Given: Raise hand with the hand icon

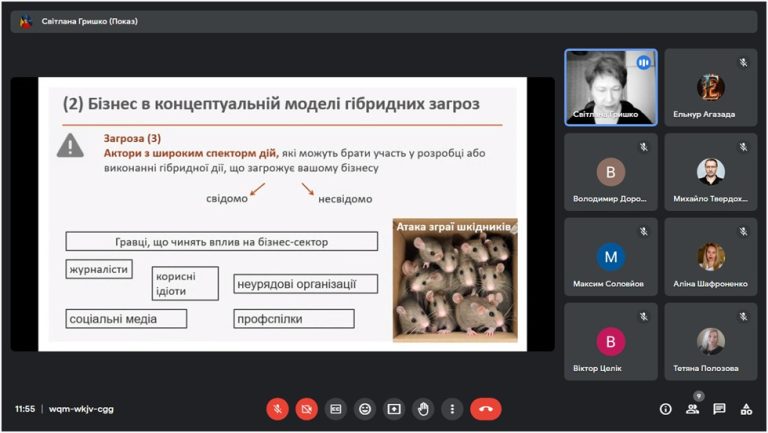Looking at the screenshot, I should click(423, 409).
